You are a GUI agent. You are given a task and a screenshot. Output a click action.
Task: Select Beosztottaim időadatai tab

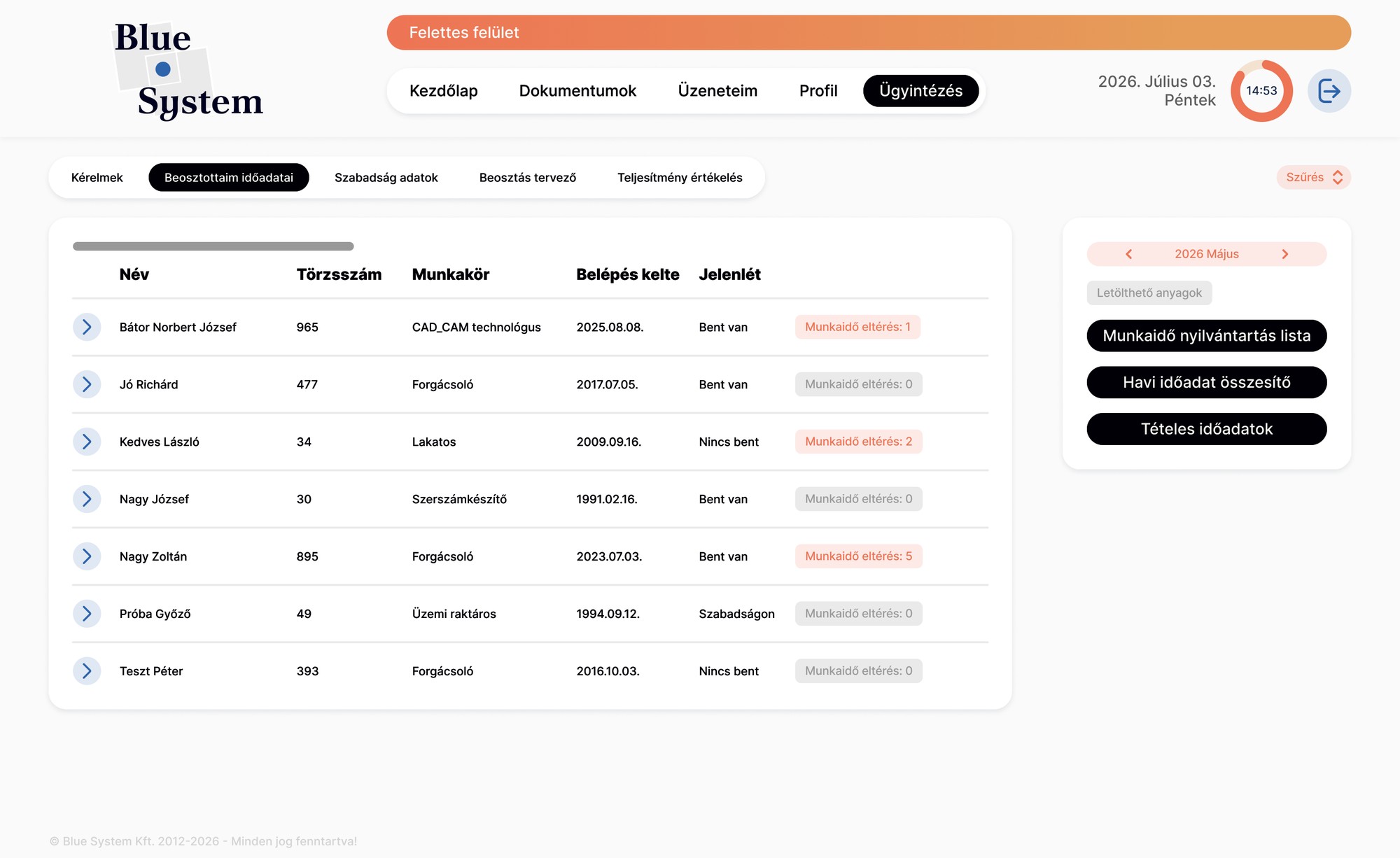point(229,177)
